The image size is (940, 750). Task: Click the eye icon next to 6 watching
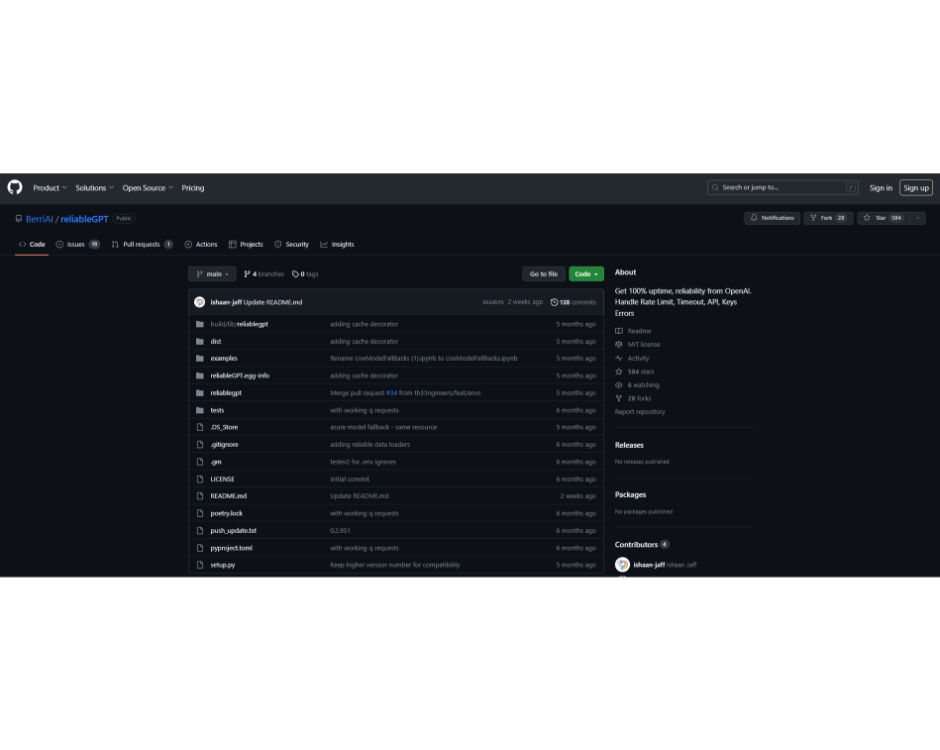619,385
